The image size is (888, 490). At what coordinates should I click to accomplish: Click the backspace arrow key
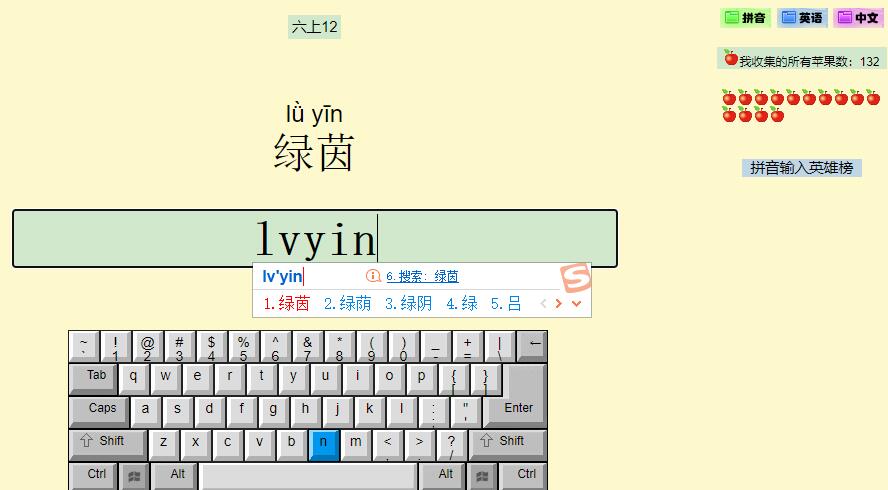pyautogui.click(x=532, y=346)
